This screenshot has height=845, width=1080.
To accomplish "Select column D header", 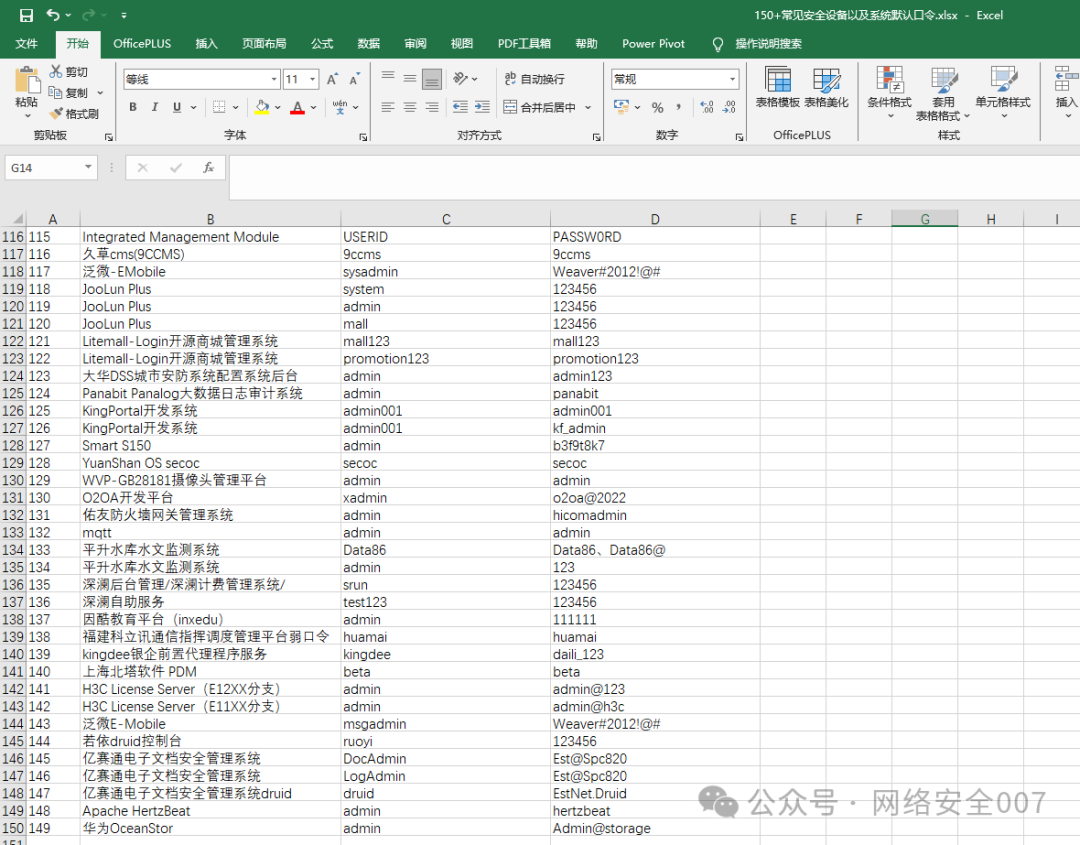I will point(655,219).
